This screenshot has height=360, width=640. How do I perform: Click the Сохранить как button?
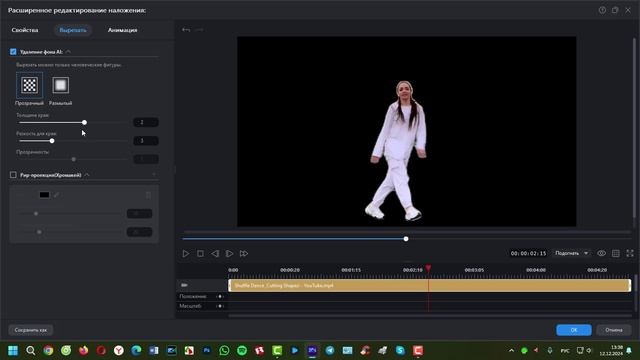coord(31,330)
